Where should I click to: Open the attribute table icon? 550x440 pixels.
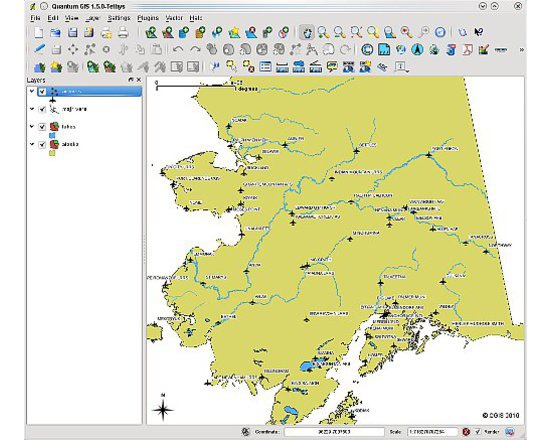(x=266, y=67)
